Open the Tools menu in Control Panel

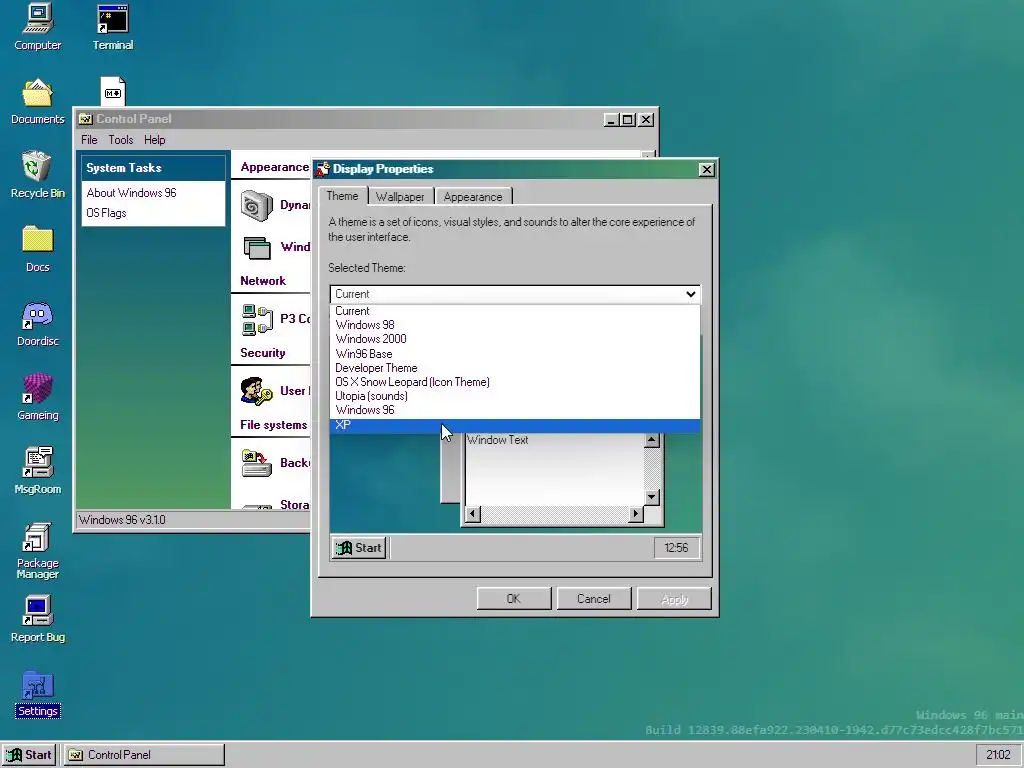(121, 140)
